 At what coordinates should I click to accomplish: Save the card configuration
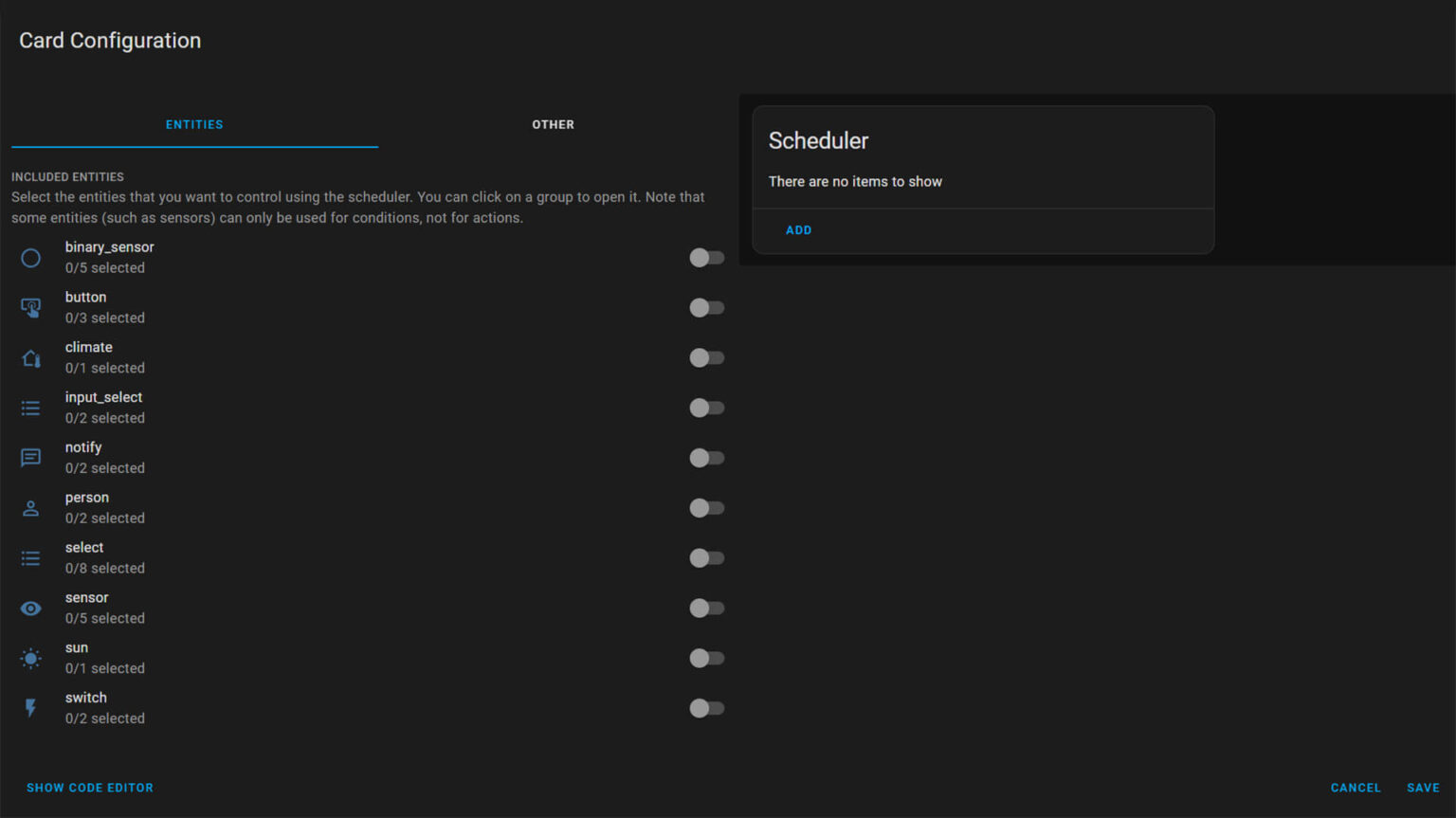pos(1423,787)
